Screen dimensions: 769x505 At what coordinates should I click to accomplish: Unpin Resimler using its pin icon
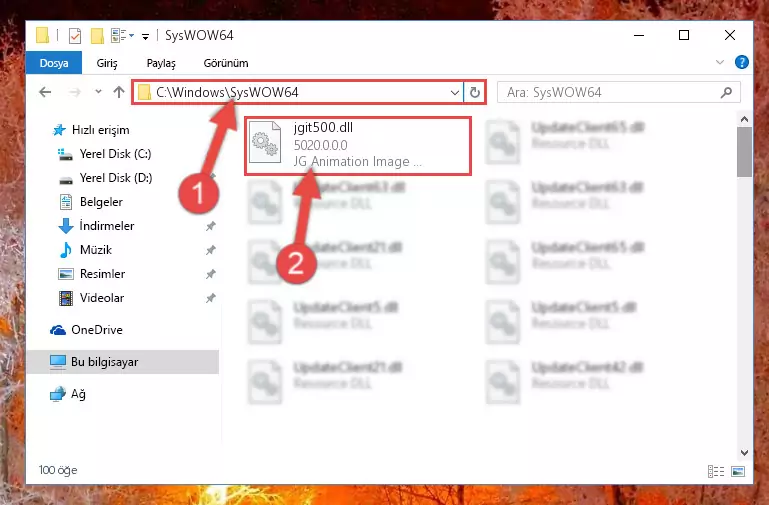210,274
